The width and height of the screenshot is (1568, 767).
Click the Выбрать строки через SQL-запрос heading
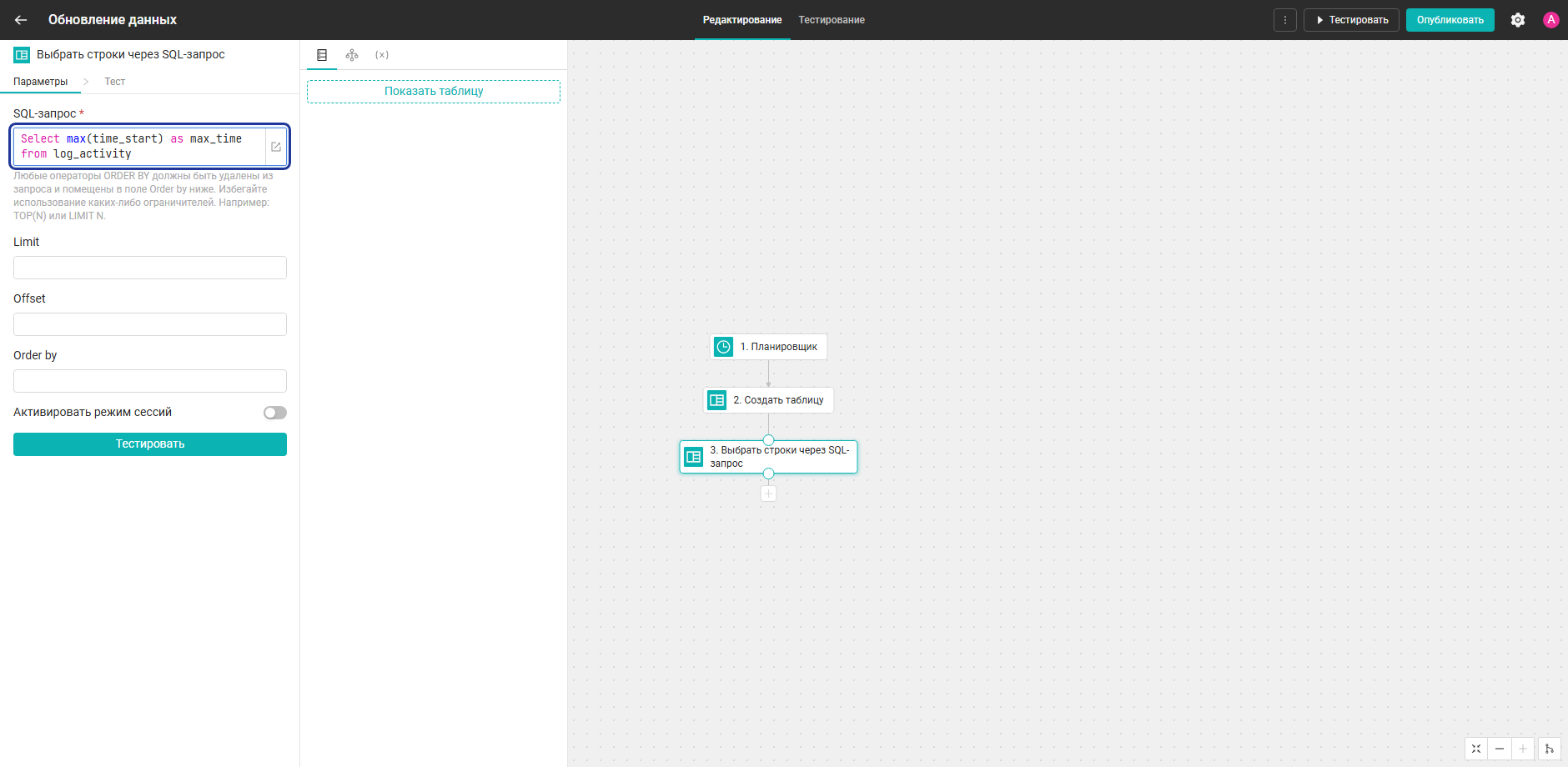tap(131, 55)
